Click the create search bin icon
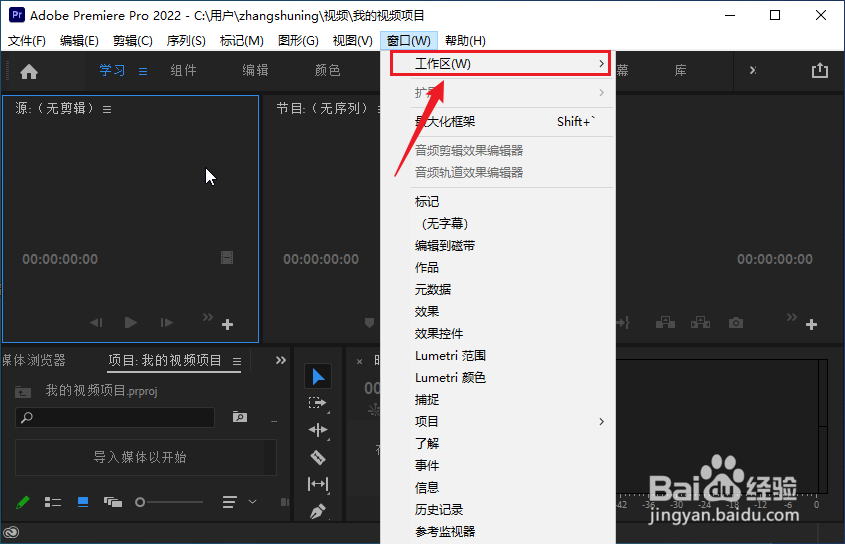The image size is (845, 544). click(240, 417)
